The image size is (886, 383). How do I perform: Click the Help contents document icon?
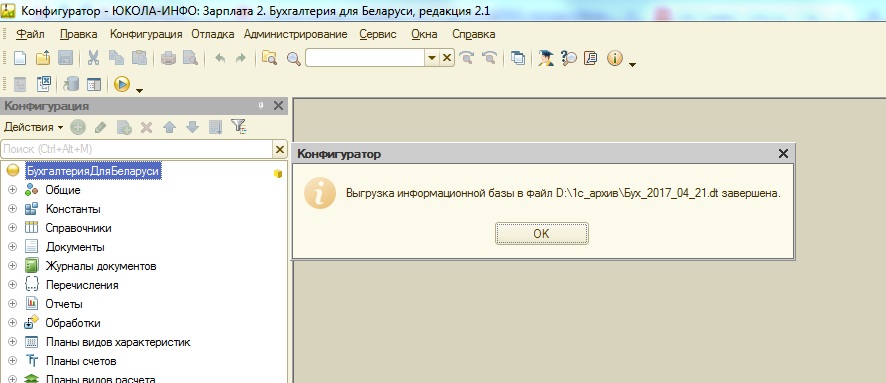590,58
